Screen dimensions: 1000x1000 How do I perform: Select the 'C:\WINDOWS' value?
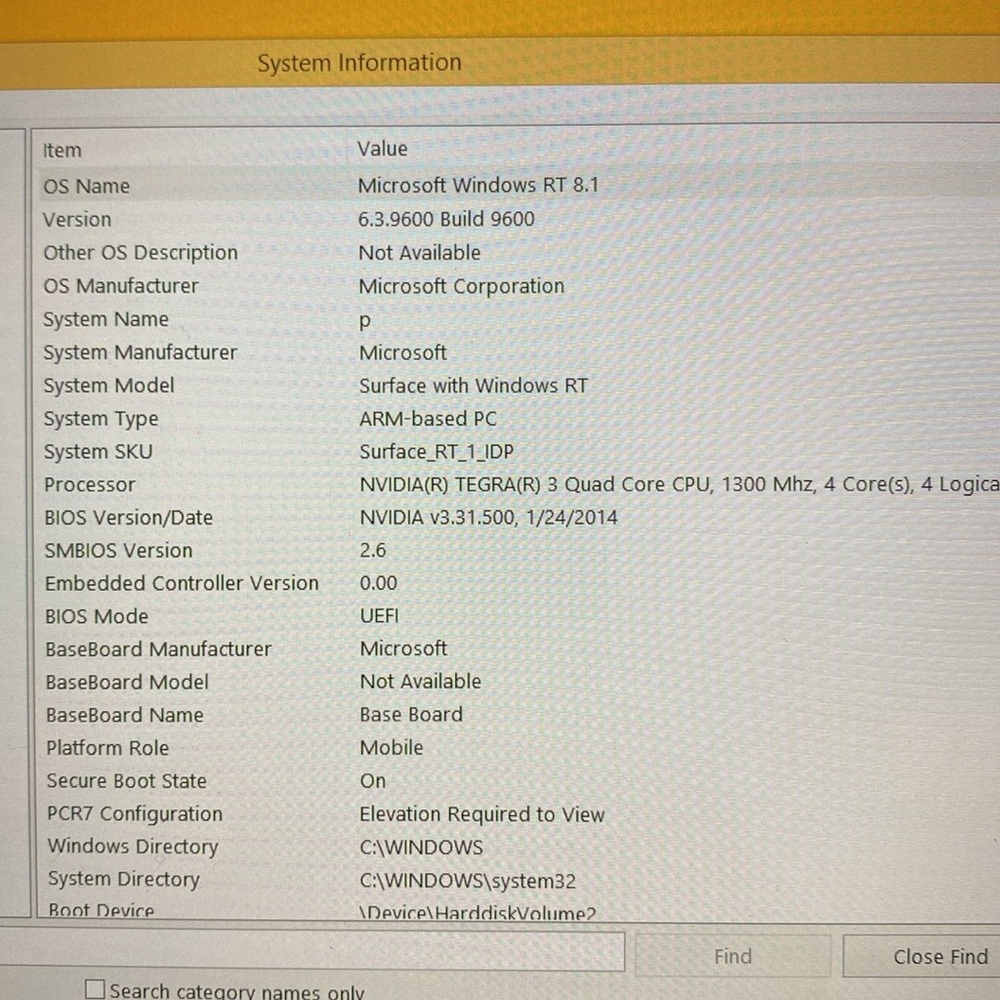click(422, 848)
